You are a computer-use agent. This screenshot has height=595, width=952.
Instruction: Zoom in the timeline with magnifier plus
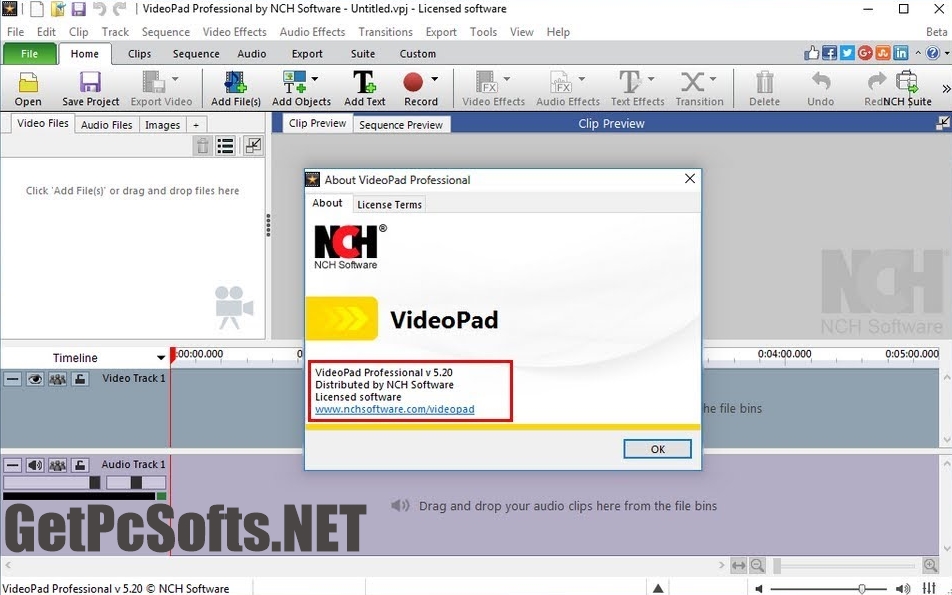pyautogui.click(x=930, y=566)
